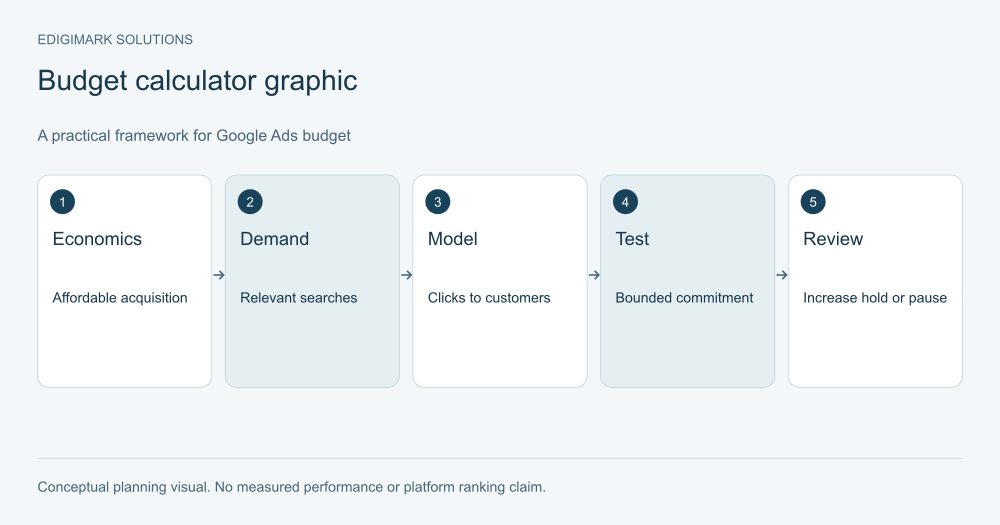
Task: Click the "Economics" card heading
Action: [97, 239]
